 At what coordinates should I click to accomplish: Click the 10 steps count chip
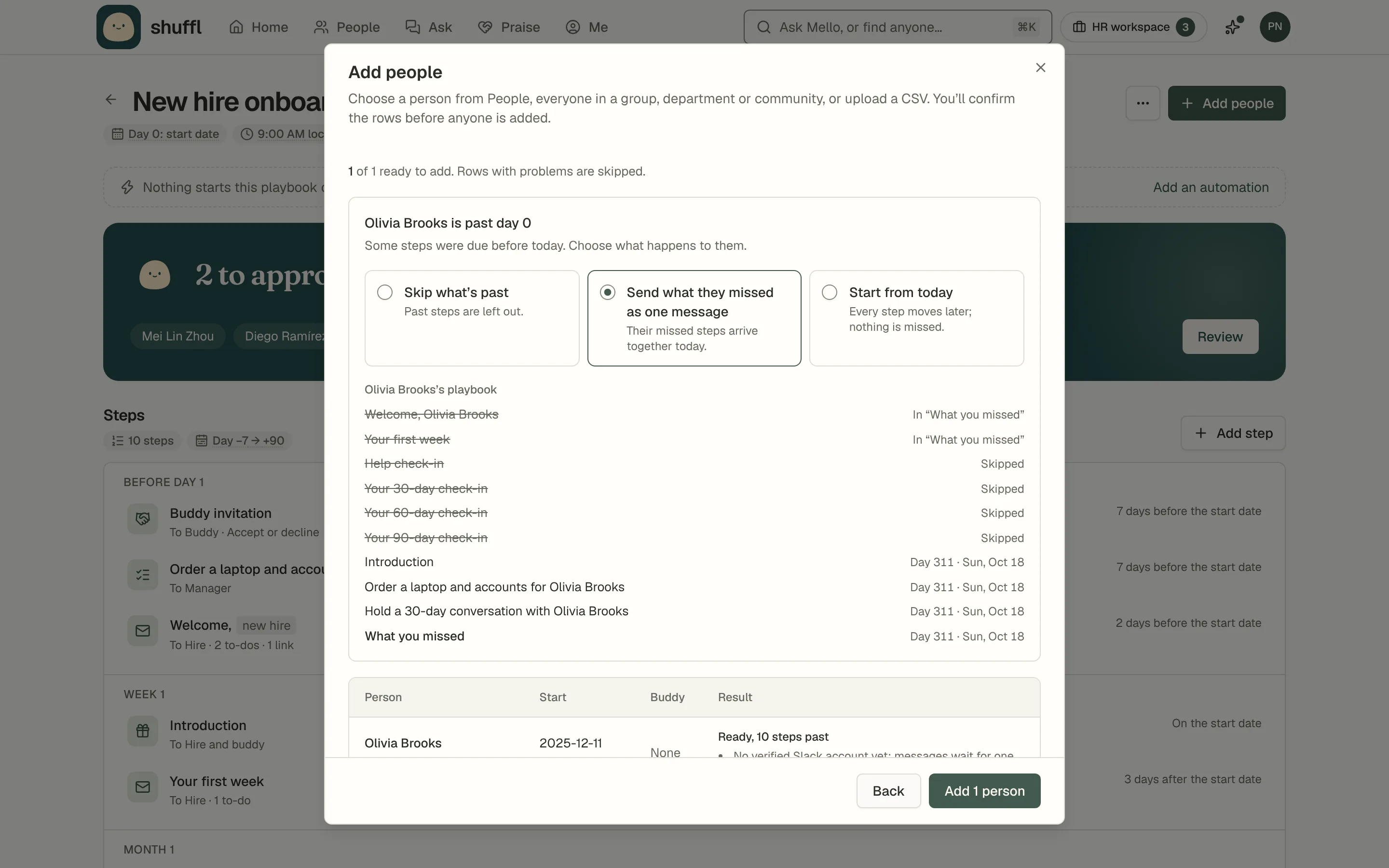point(143,441)
